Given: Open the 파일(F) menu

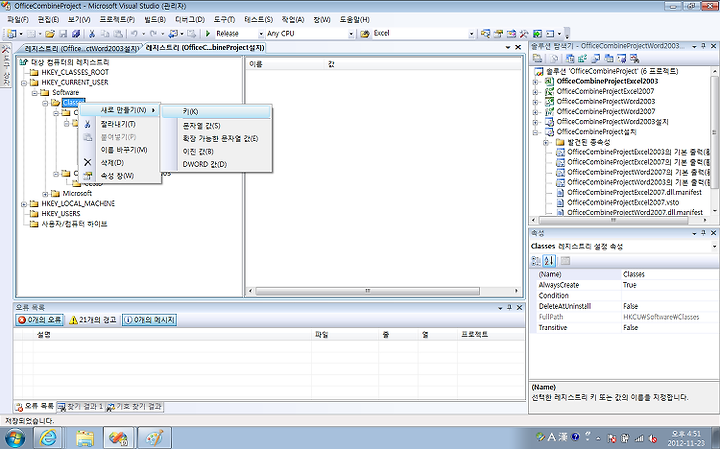Looking at the screenshot, I should 18,20.
